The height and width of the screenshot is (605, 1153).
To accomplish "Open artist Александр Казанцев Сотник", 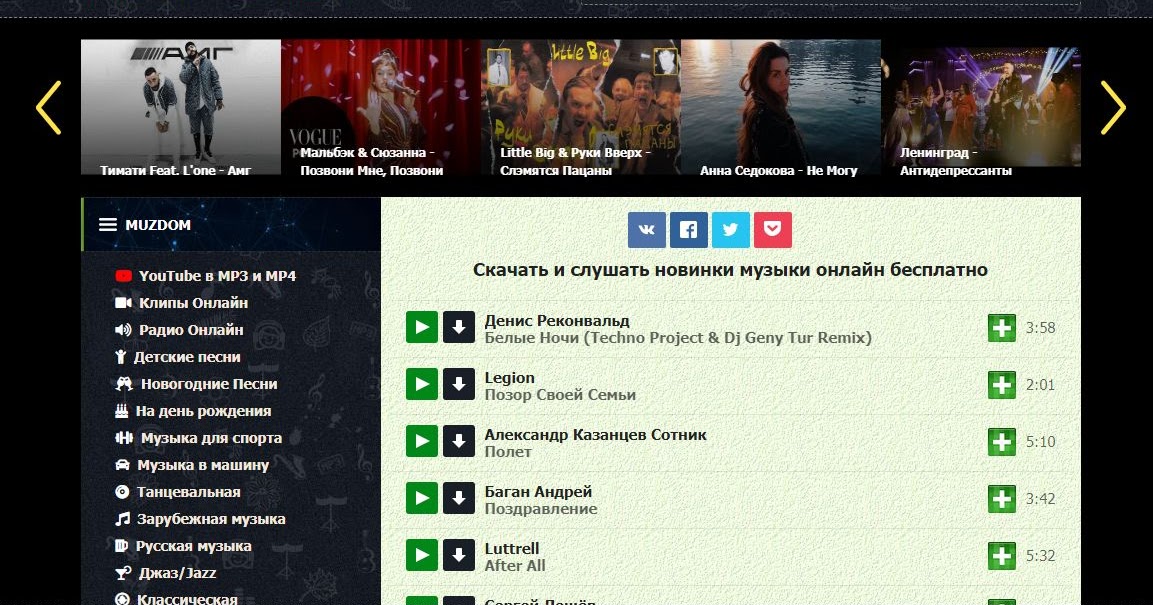I will coord(596,434).
